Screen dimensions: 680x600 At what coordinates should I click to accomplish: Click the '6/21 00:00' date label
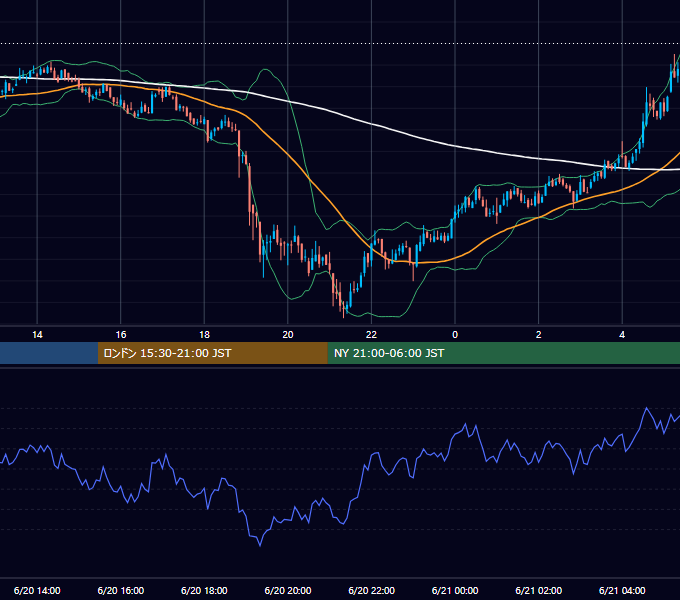(x=455, y=590)
